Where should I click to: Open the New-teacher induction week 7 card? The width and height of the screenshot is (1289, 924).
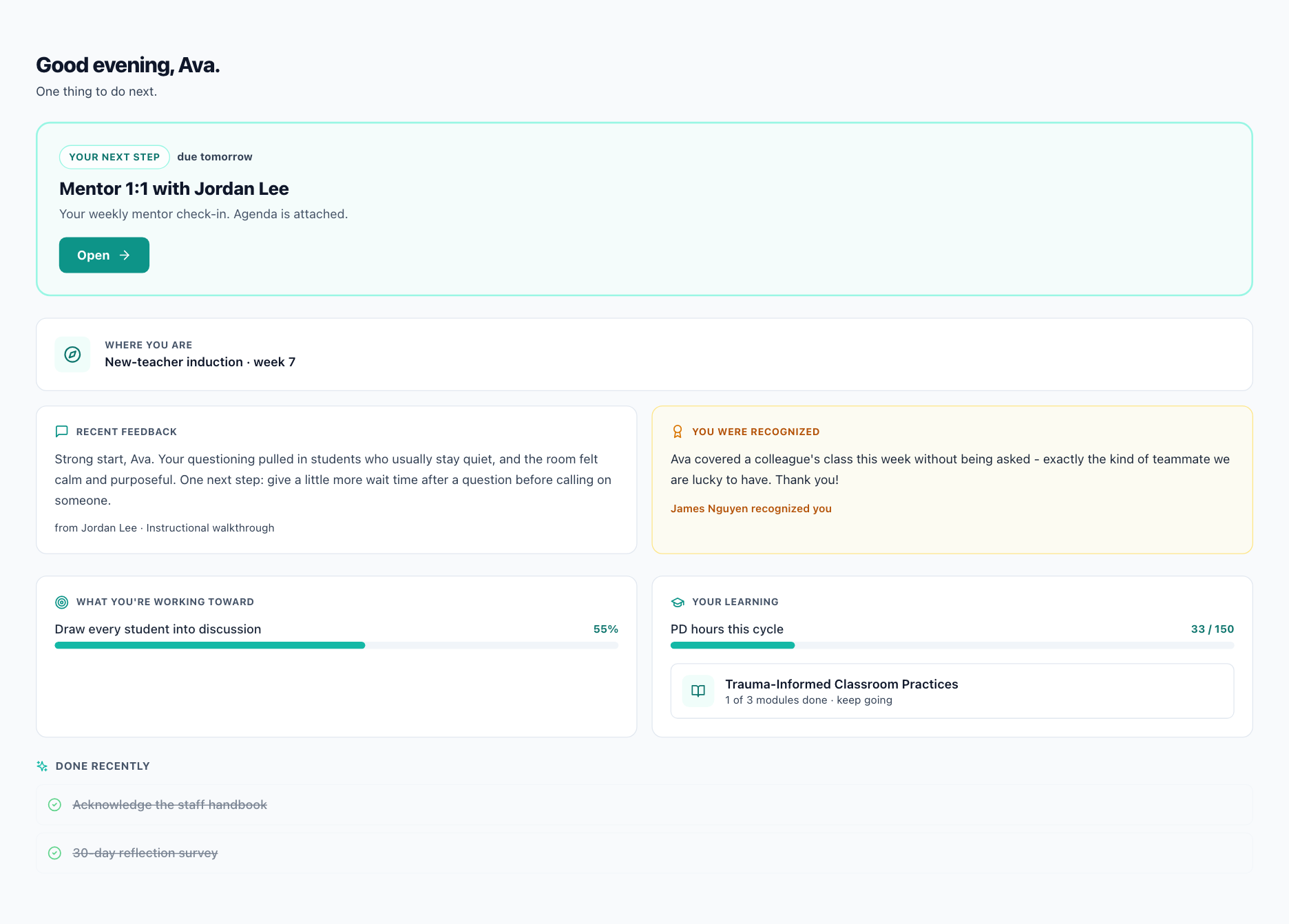(x=644, y=355)
